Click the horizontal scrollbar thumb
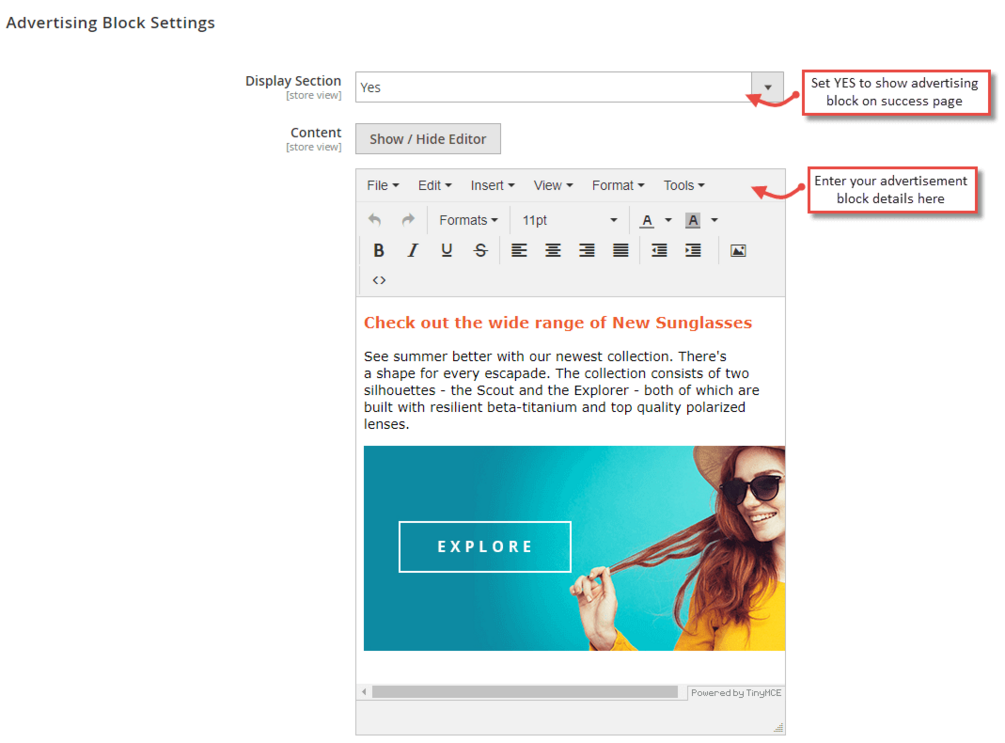The image size is (1005, 743). [x=525, y=692]
